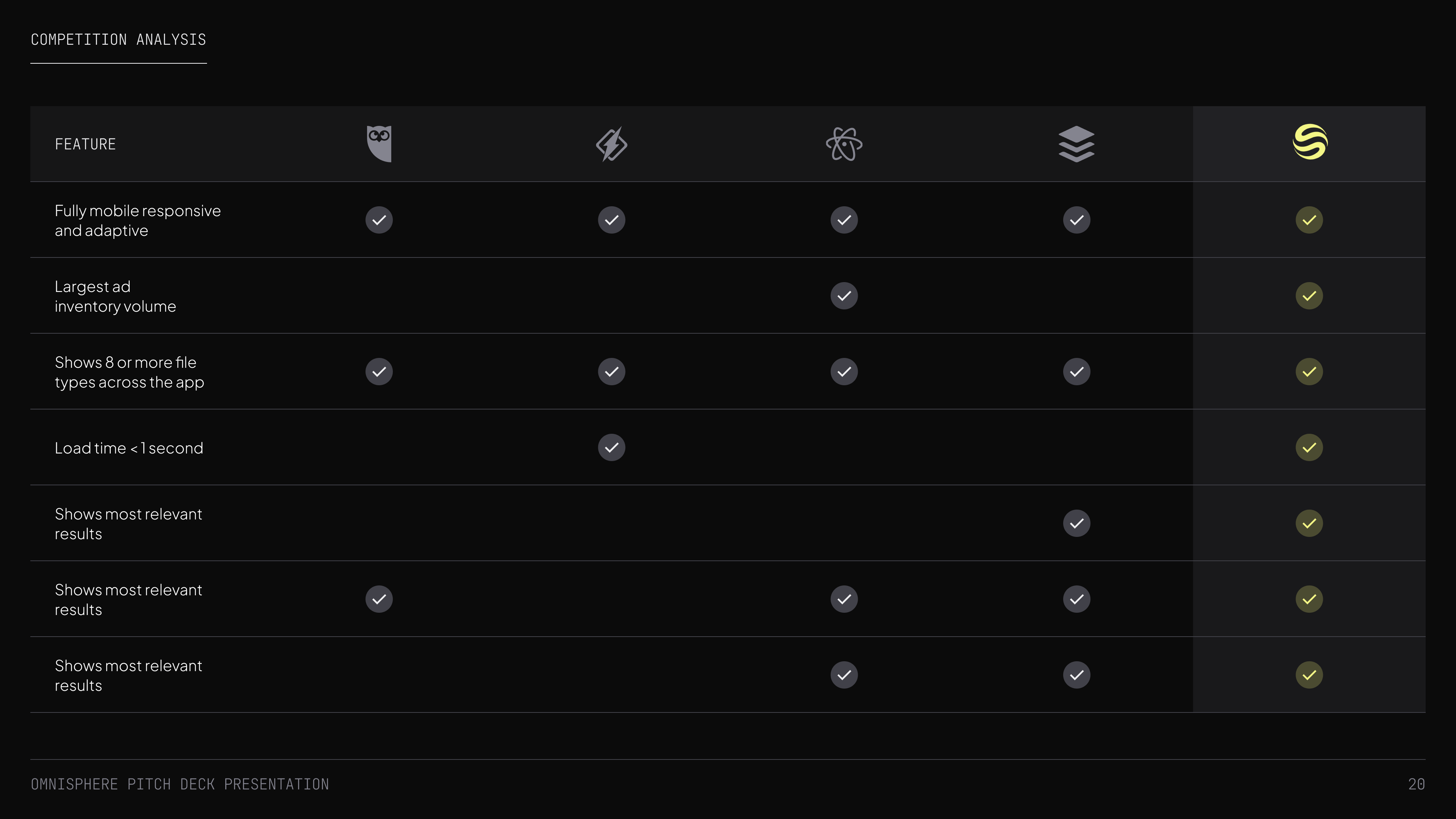Select the atom competitor logo
1456x819 pixels.
click(x=844, y=144)
